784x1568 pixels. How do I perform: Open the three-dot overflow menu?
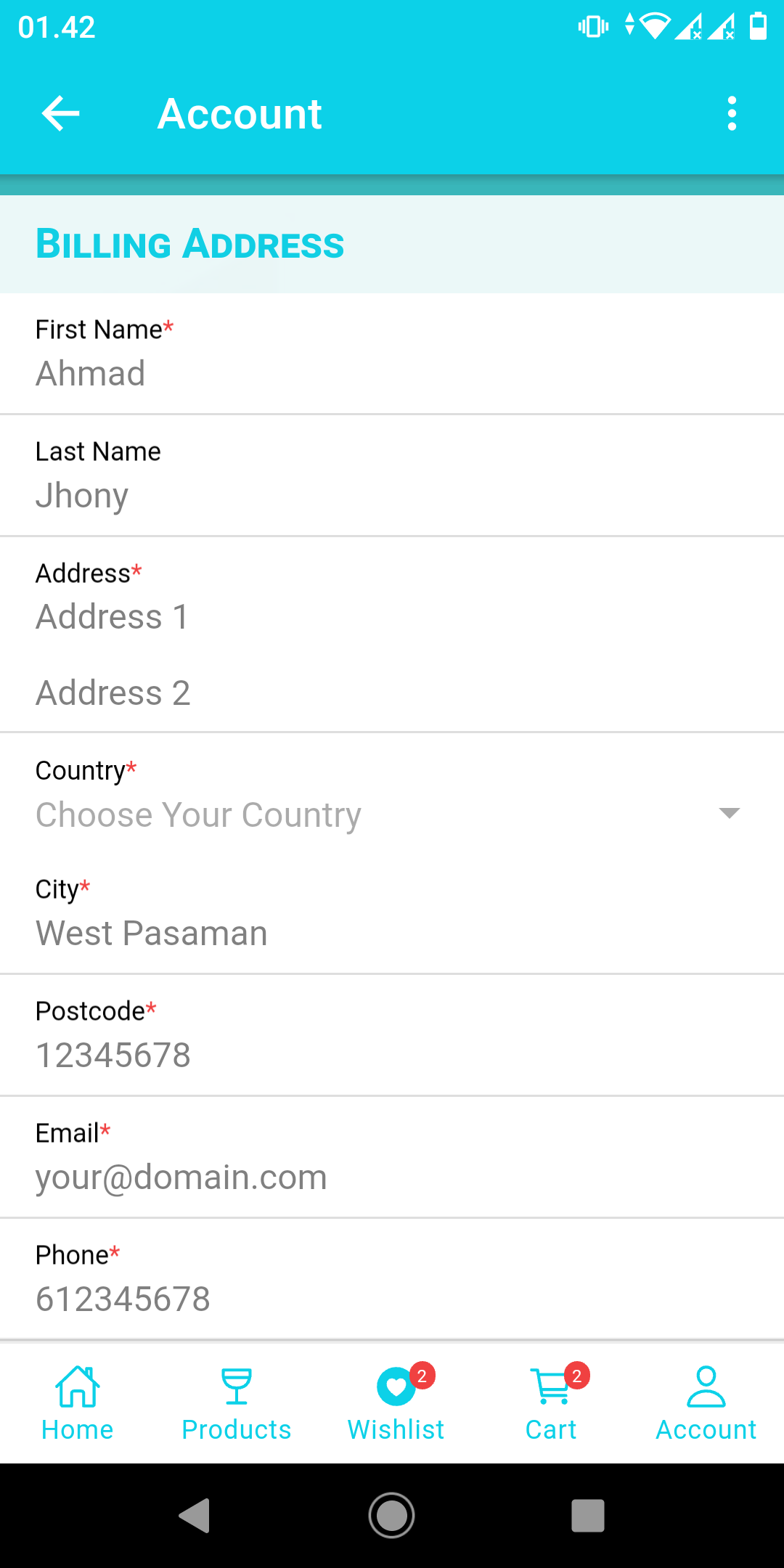(732, 114)
